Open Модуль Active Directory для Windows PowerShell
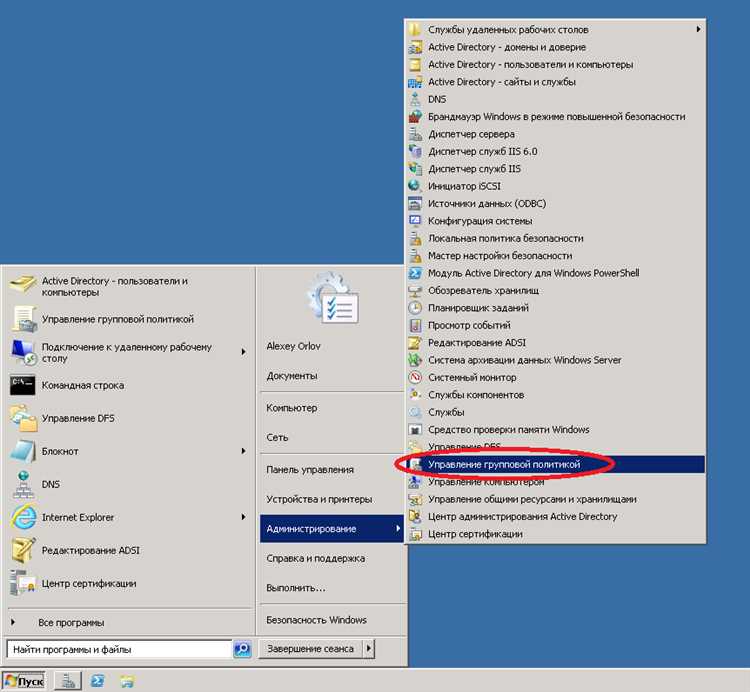Image resolution: width=750 pixels, height=692 pixels. [555, 274]
